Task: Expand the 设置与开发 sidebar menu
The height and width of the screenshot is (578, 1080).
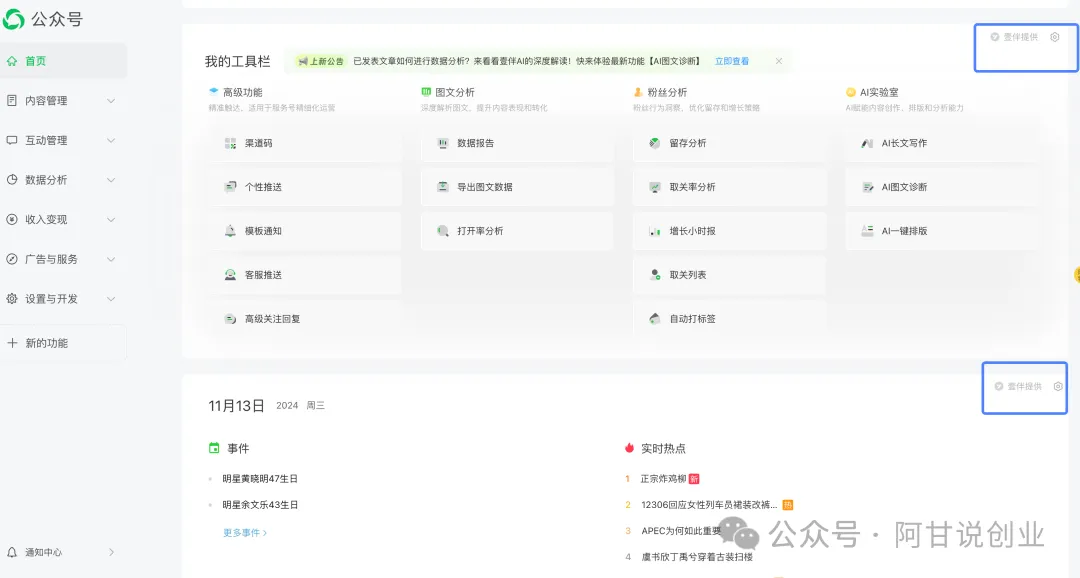Action: [110, 299]
